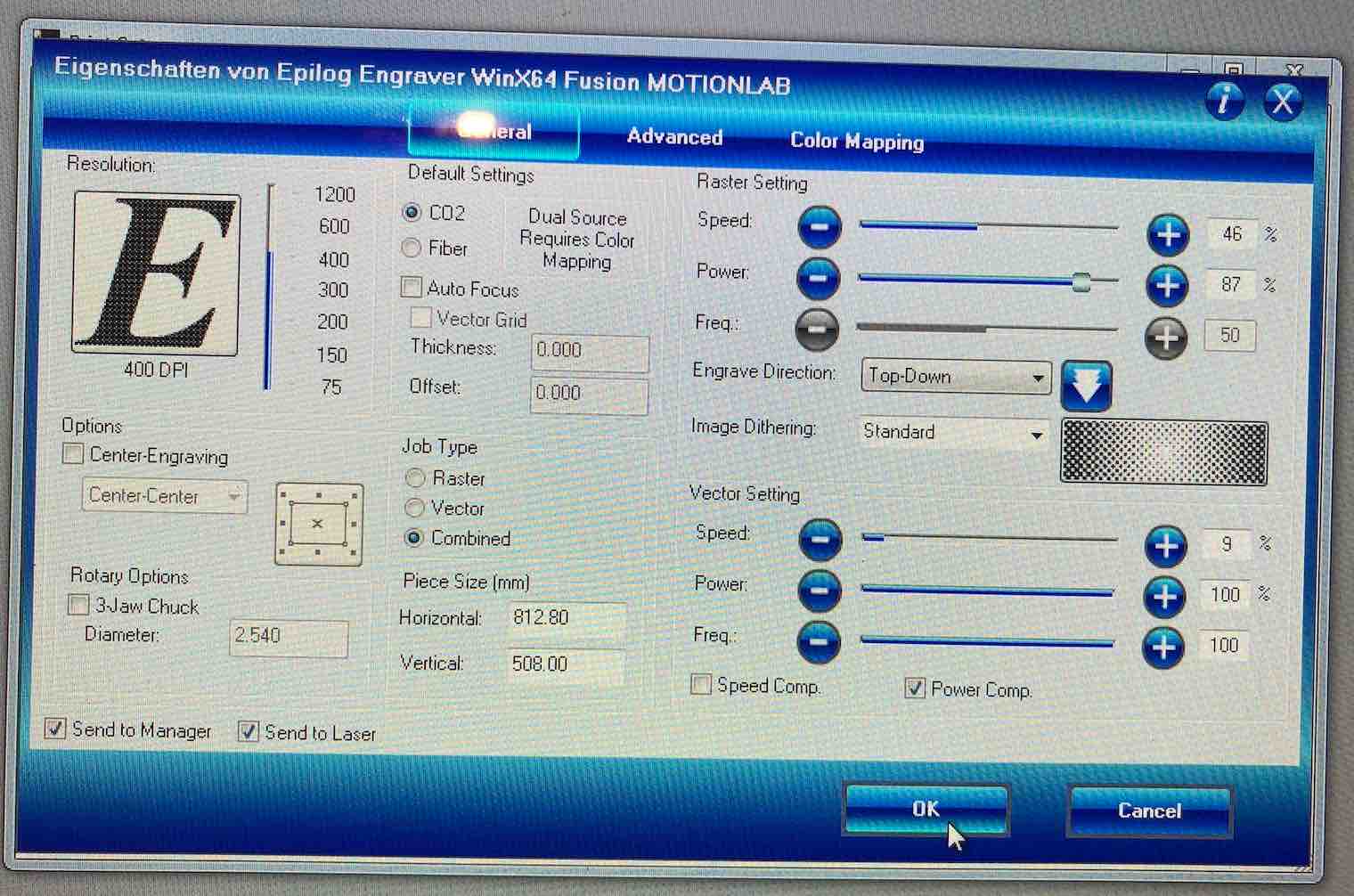The height and width of the screenshot is (896, 1354).
Task: Click the vector Freq. slider track
Action: click(x=987, y=641)
